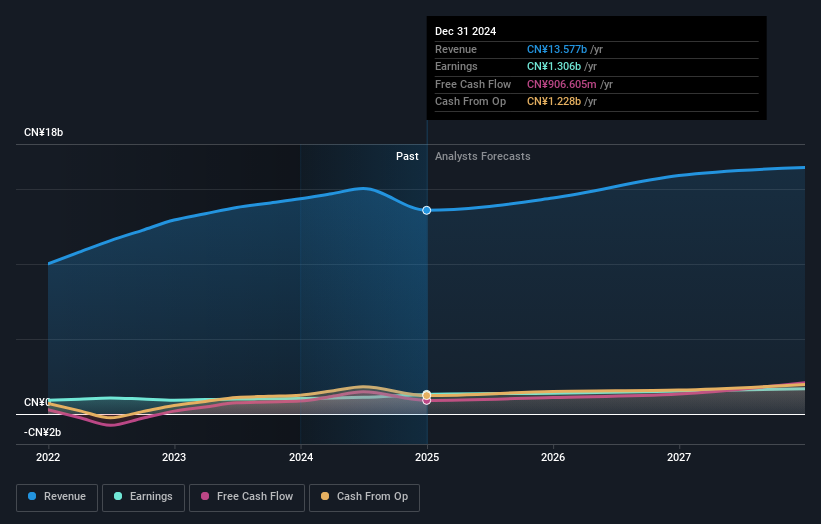The height and width of the screenshot is (524, 821).
Task: Toggle the Earnings legend series
Action: [x=143, y=497]
